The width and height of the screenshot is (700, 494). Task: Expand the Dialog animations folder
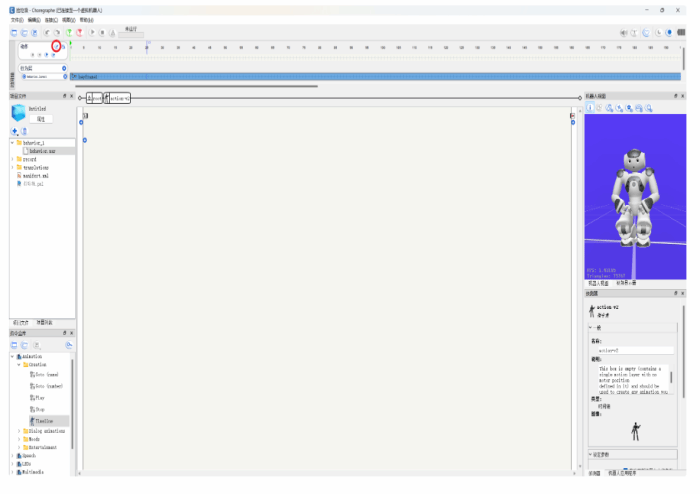(x=20, y=431)
